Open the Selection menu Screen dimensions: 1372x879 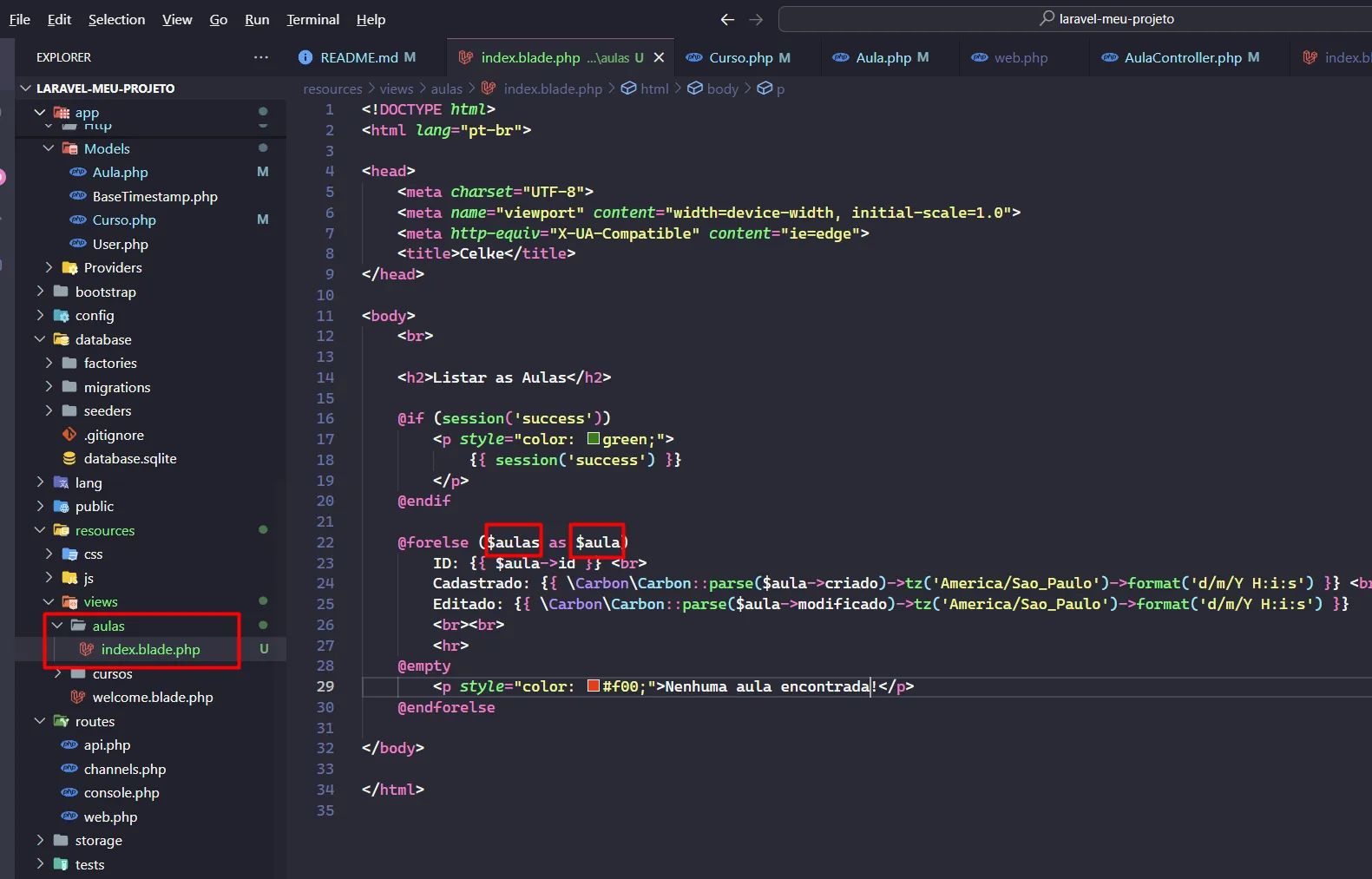pyautogui.click(x=116, y=19)
